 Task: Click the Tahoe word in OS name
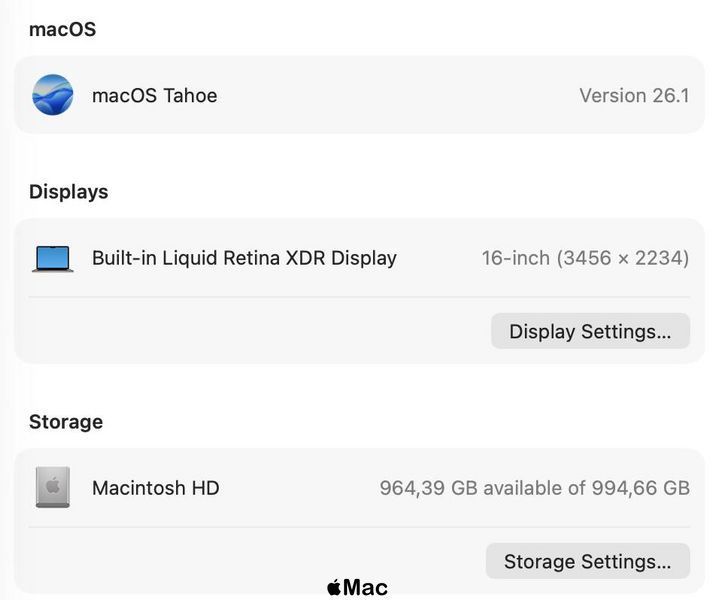tap(190, 96)
